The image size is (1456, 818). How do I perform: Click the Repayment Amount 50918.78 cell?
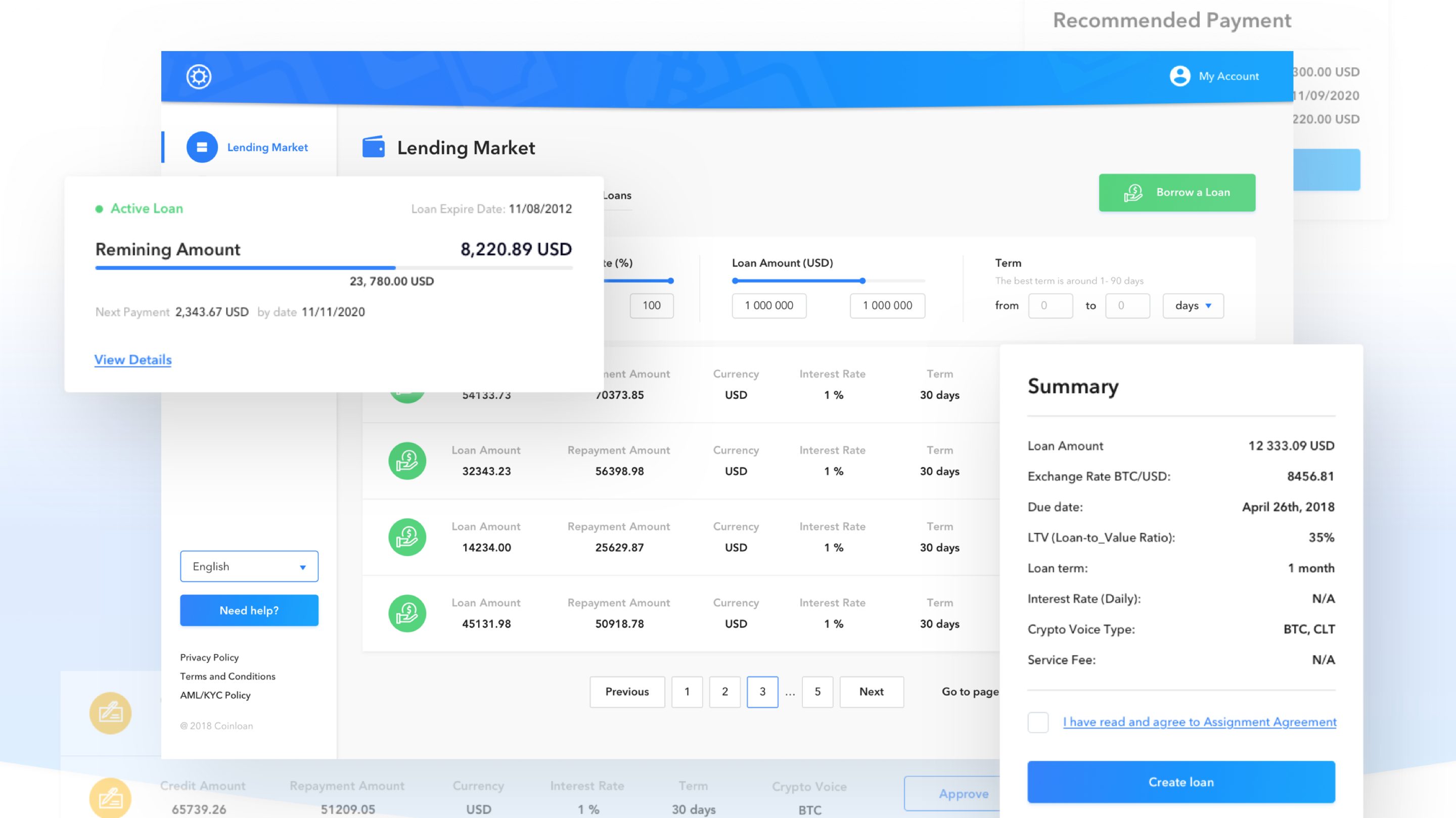(x=619, y=624)
